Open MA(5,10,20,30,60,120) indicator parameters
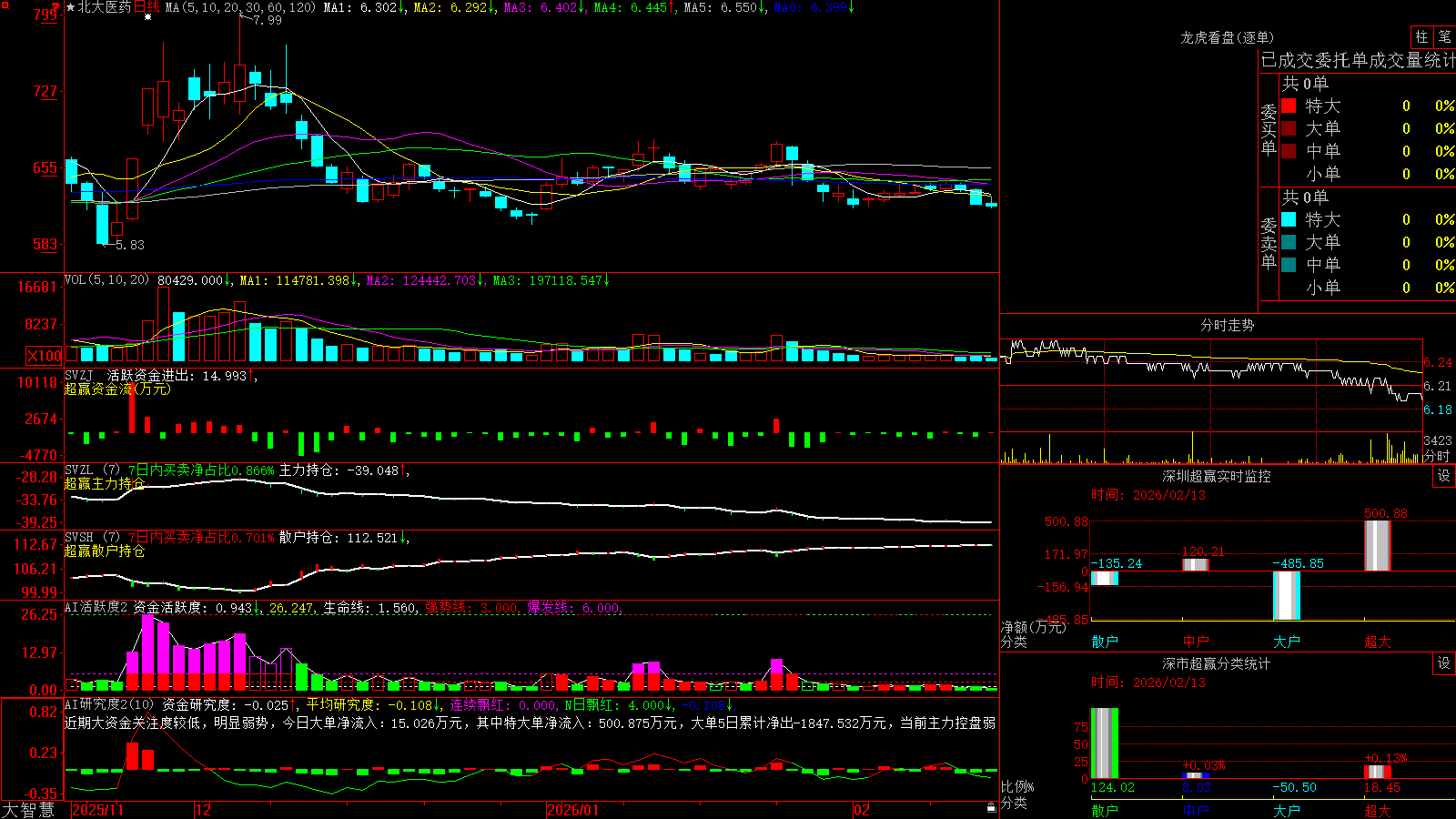Viewport: 1456px width, 819px height. [x=240, y=7]
